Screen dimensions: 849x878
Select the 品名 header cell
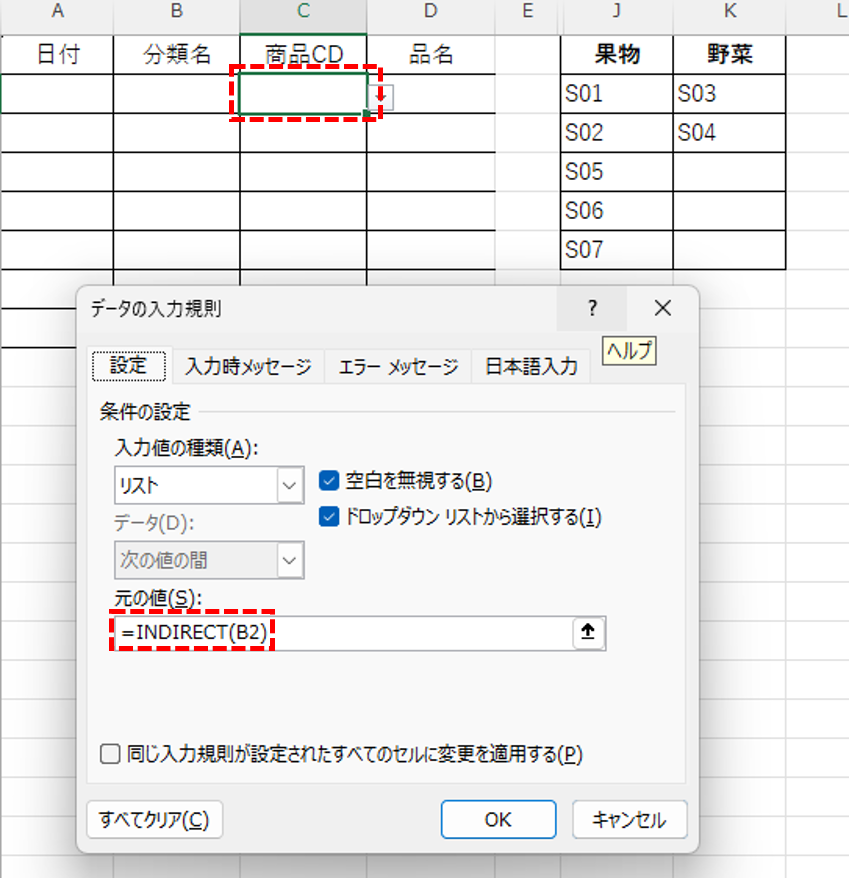coord(431,54)
